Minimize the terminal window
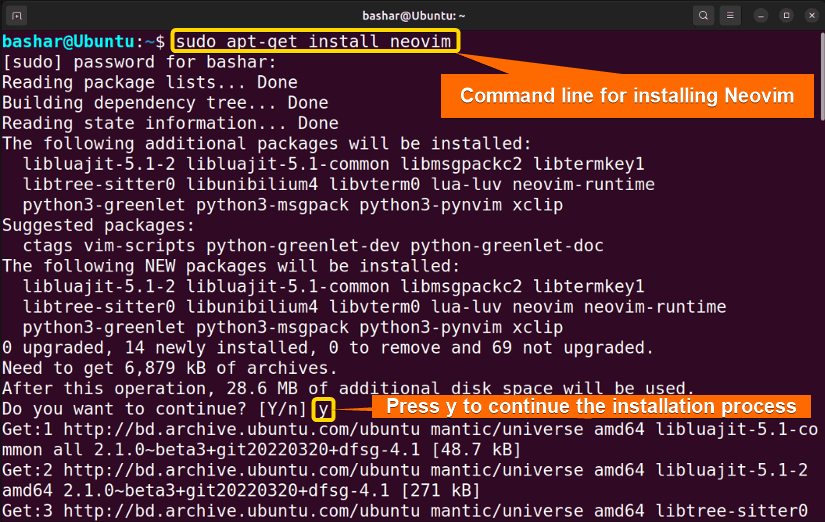Screen dimensions: 825x522 761,16
